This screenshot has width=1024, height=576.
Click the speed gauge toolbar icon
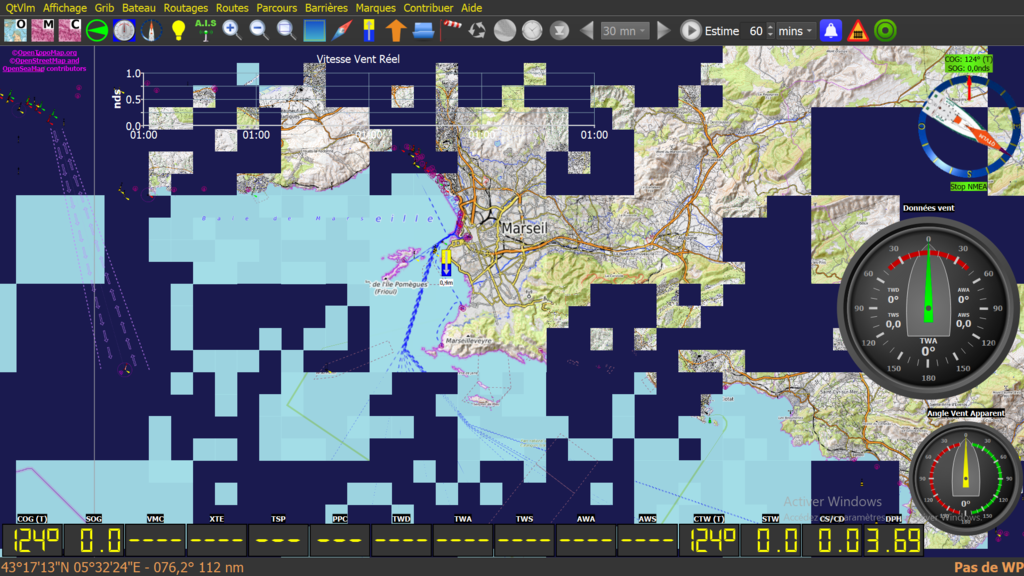point(124,31)
